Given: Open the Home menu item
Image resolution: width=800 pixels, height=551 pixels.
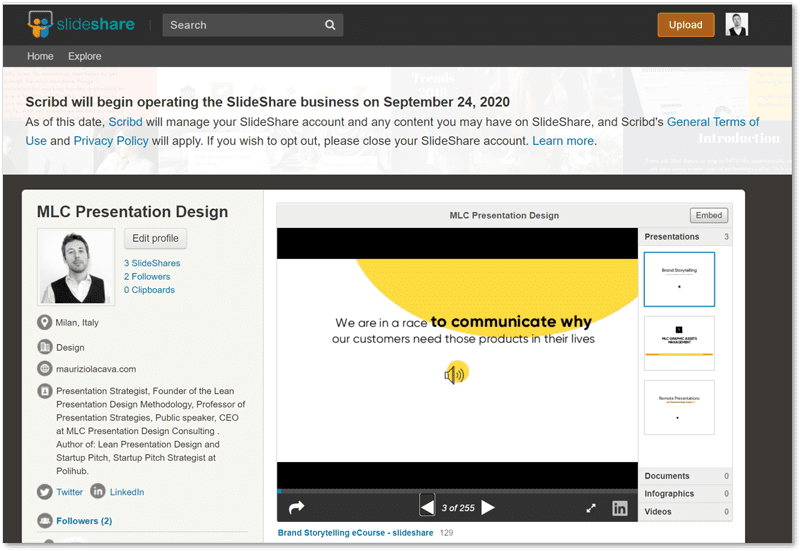Looking at the screenshot, I should coord(40,56).
